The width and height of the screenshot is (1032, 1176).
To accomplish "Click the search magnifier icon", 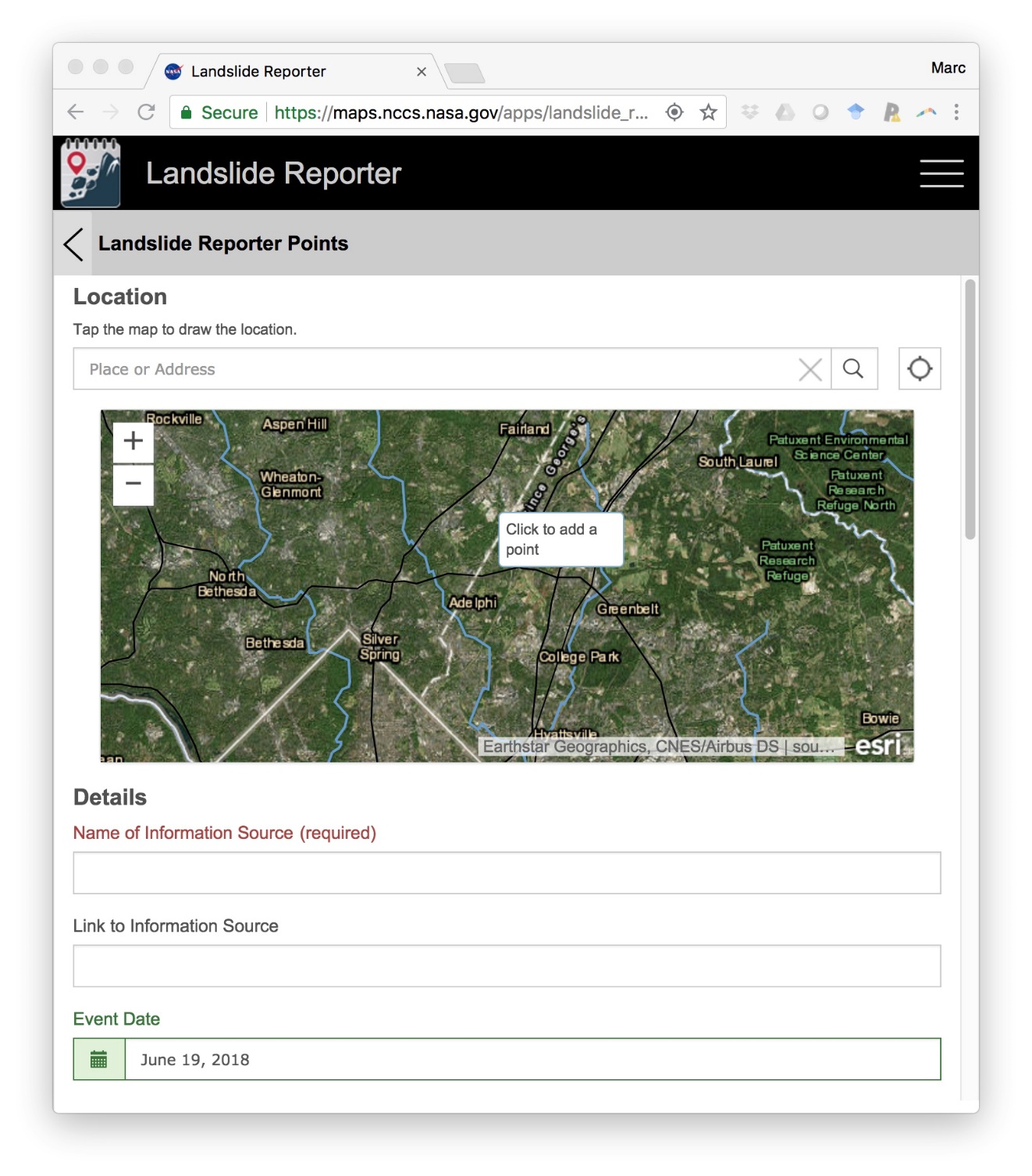I will (853, 369).
